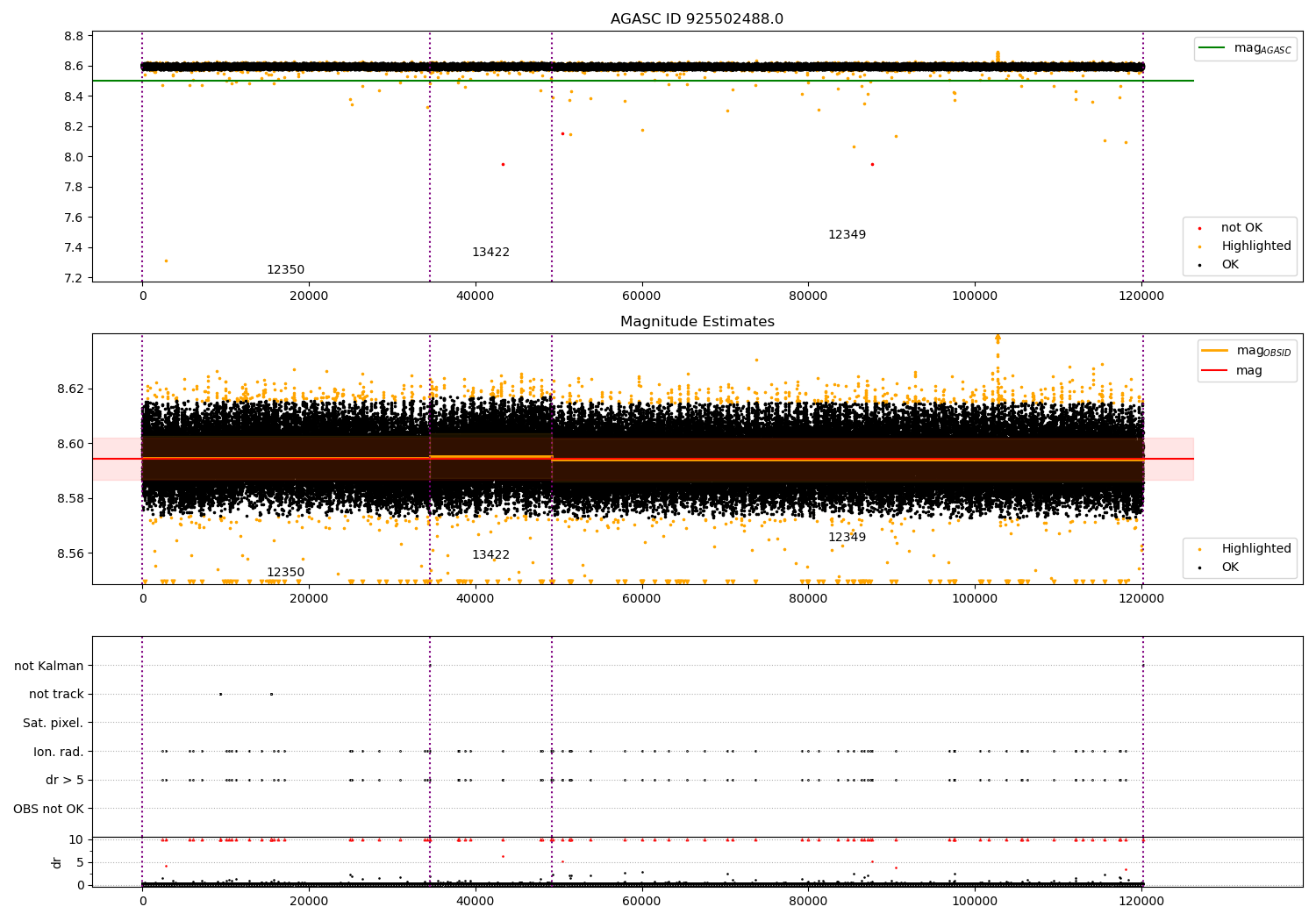The width and height of the screenshot is (1316, 921).
Task: Select the mag AGASC legend label in top plot
Action: [x=1262, y=48]
